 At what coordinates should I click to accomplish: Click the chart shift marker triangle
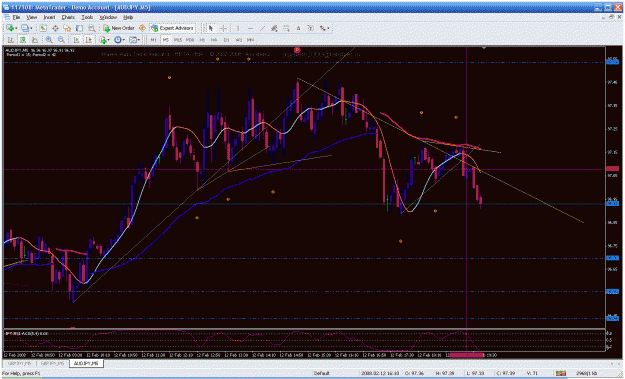pos(483,48)
